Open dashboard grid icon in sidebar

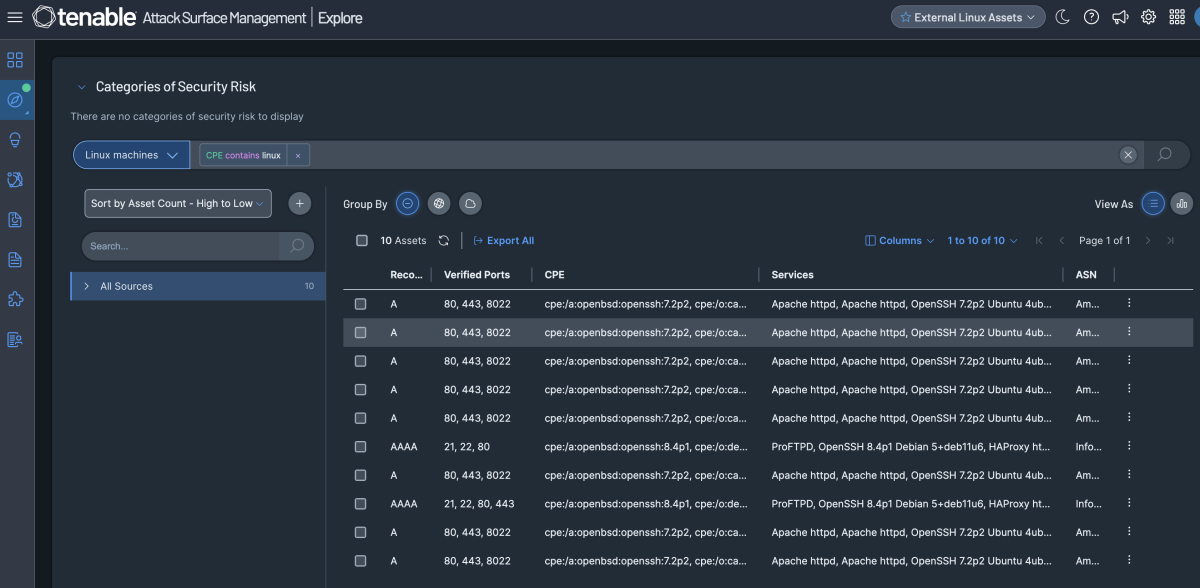pyautogui.click(x=15, y=61)
